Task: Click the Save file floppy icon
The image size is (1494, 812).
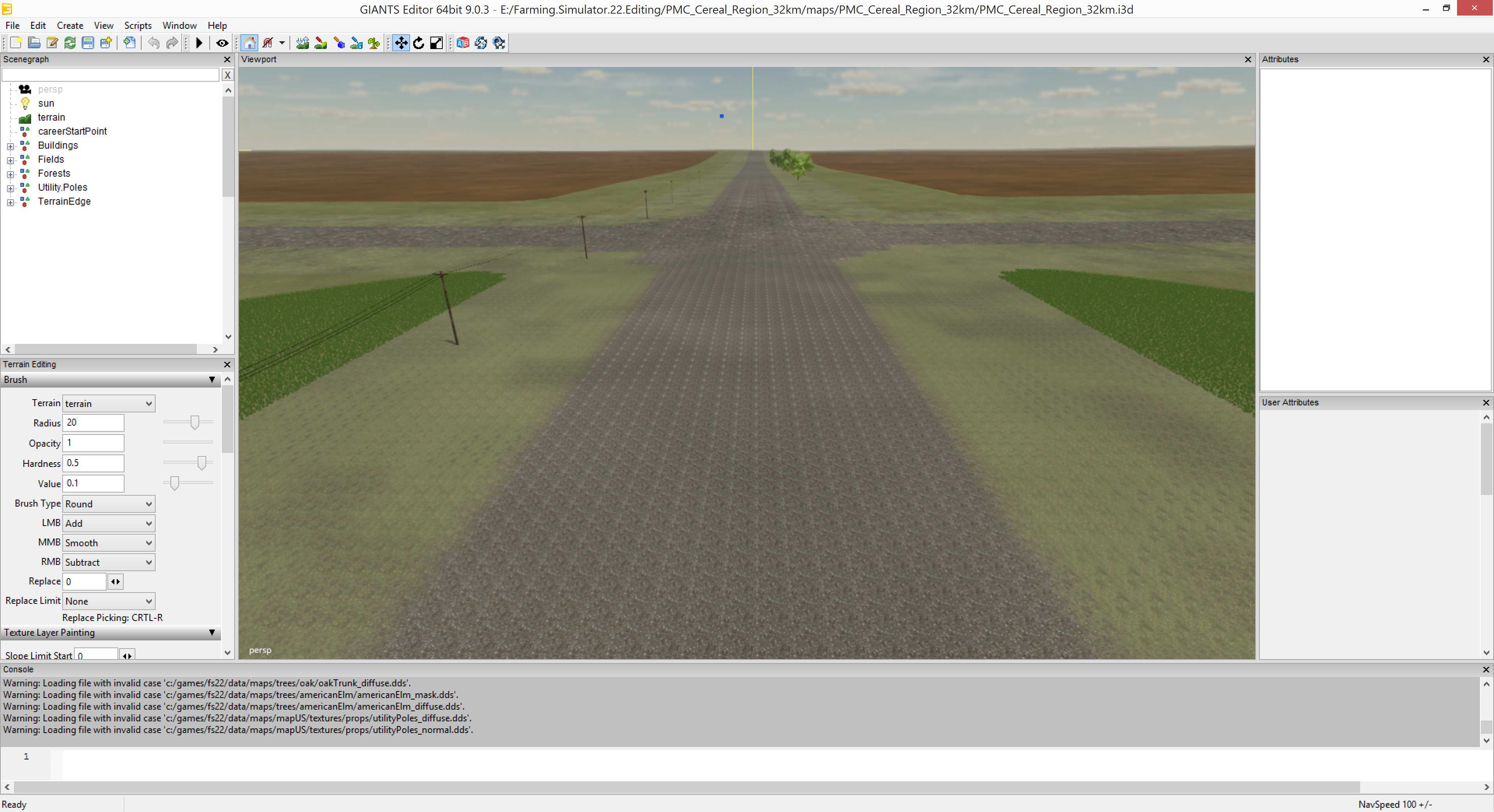Action: [88, 43]
